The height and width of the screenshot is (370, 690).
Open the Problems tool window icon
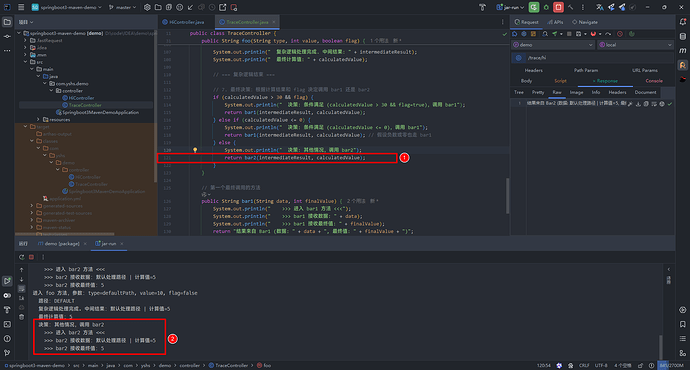pos(7,339)
